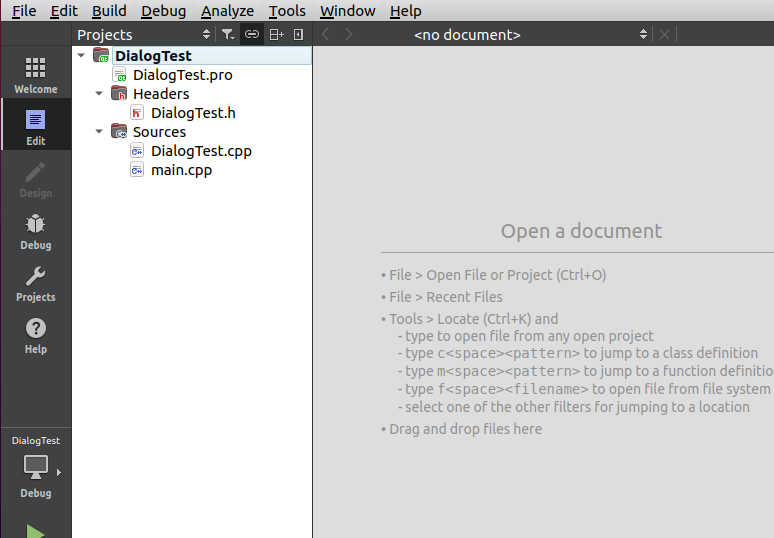Open the Help mode

(x=36, y=335)
